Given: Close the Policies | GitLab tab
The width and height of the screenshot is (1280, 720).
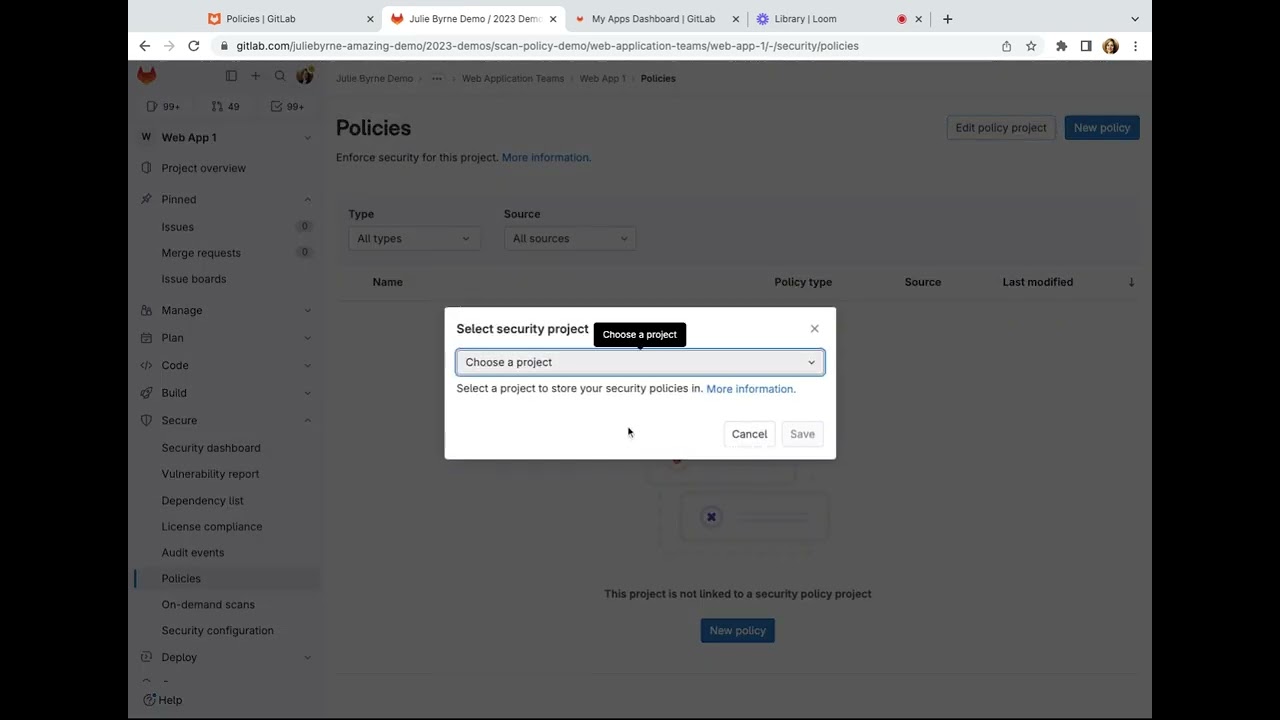Looking at the screenshot, I should (x=369, y=19).
